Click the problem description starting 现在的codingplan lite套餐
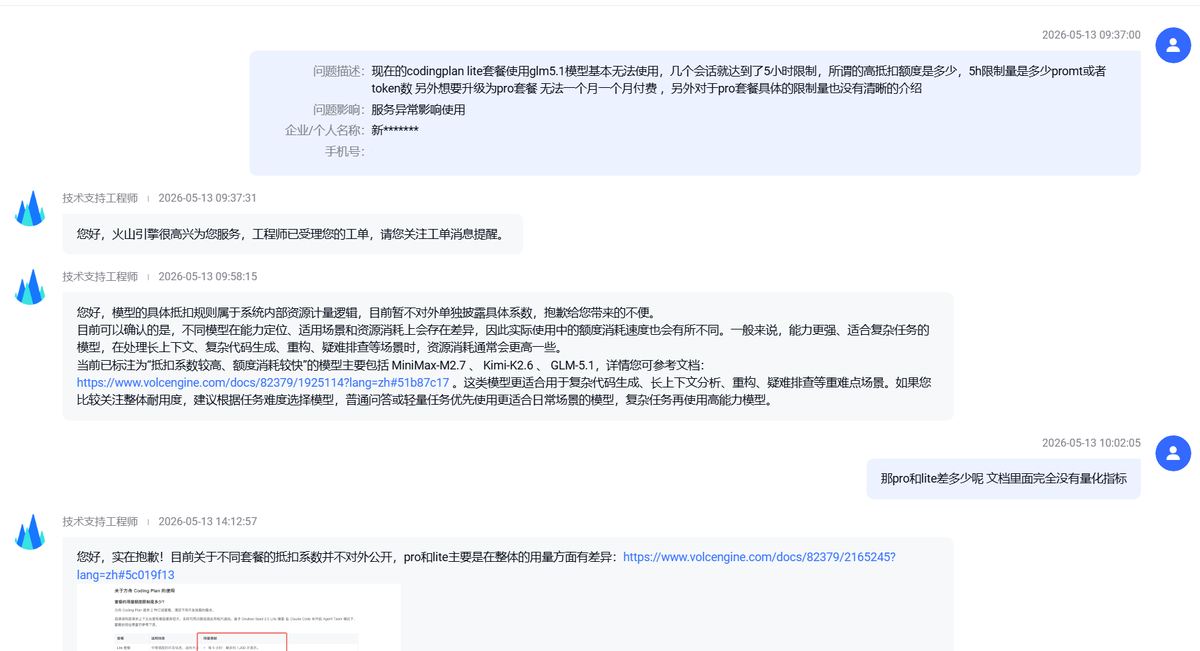Viewport: 1200px width, 651px height. (738, 79)
